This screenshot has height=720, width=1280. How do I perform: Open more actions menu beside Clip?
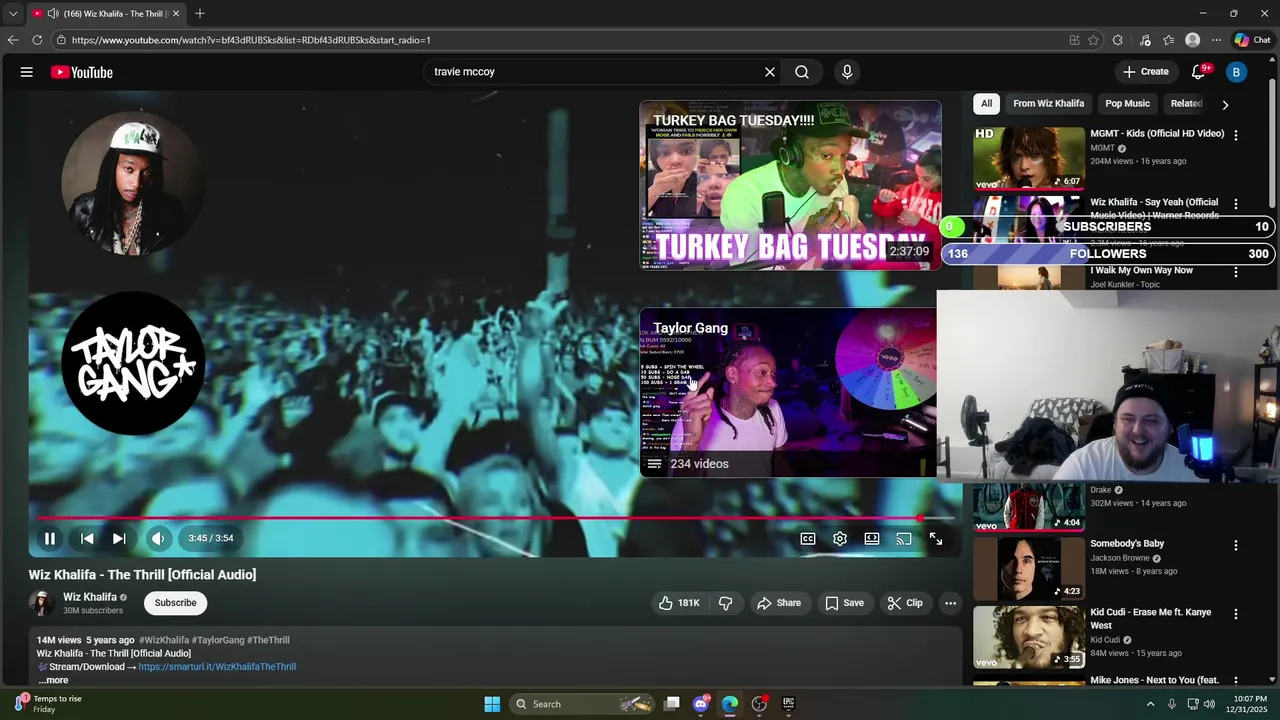951,603
